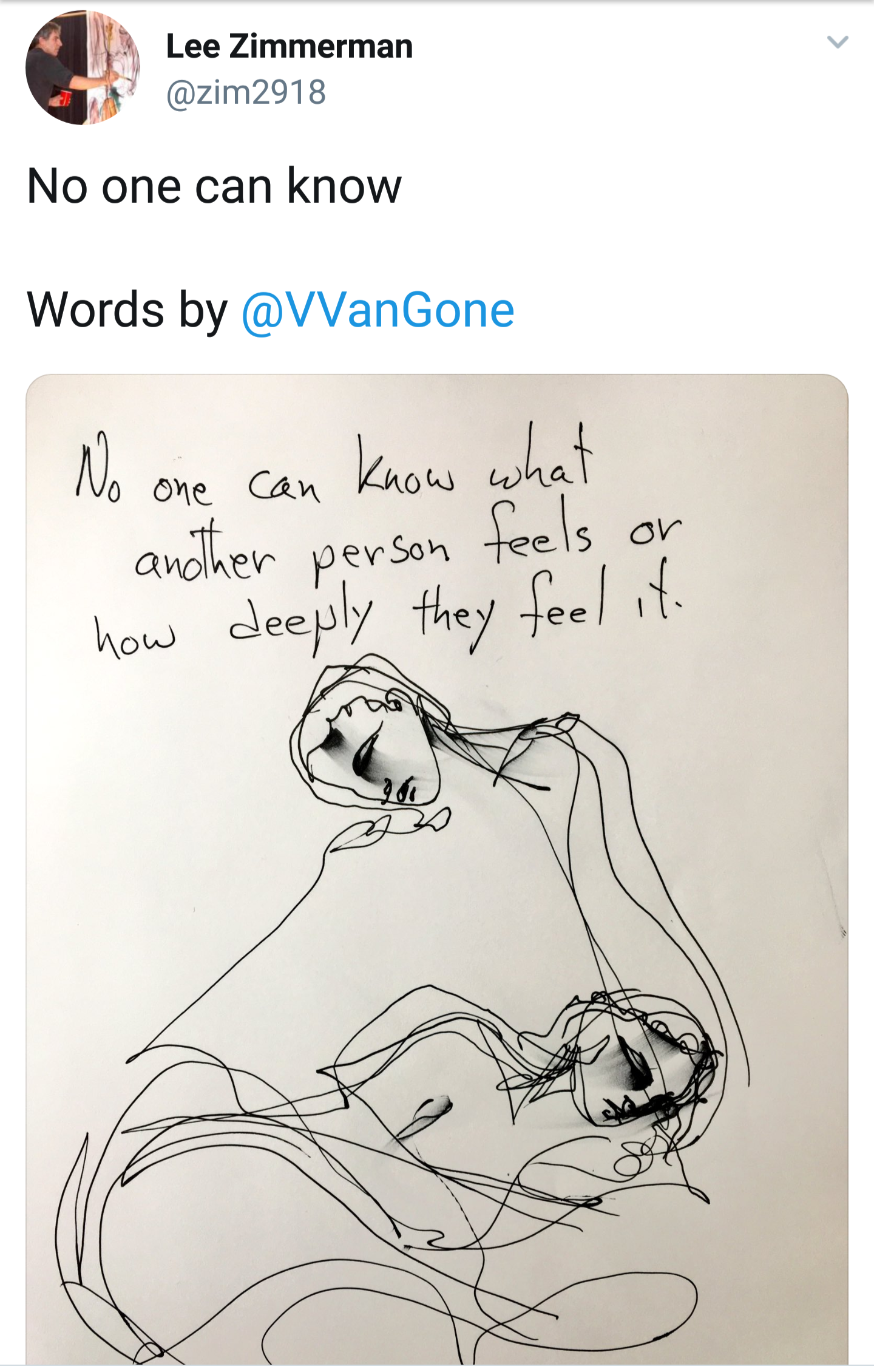Open Lee Zimmerman's profile picture

(83, 68)
